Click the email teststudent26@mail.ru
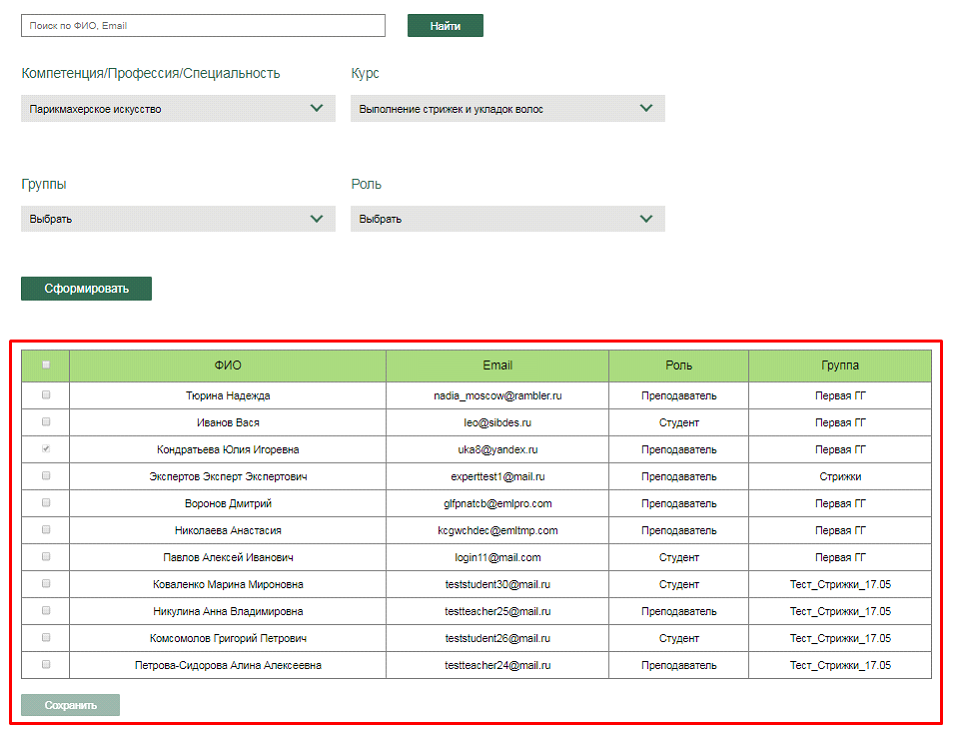The width and height of the screenshot is (957, 732). [497, 638]
